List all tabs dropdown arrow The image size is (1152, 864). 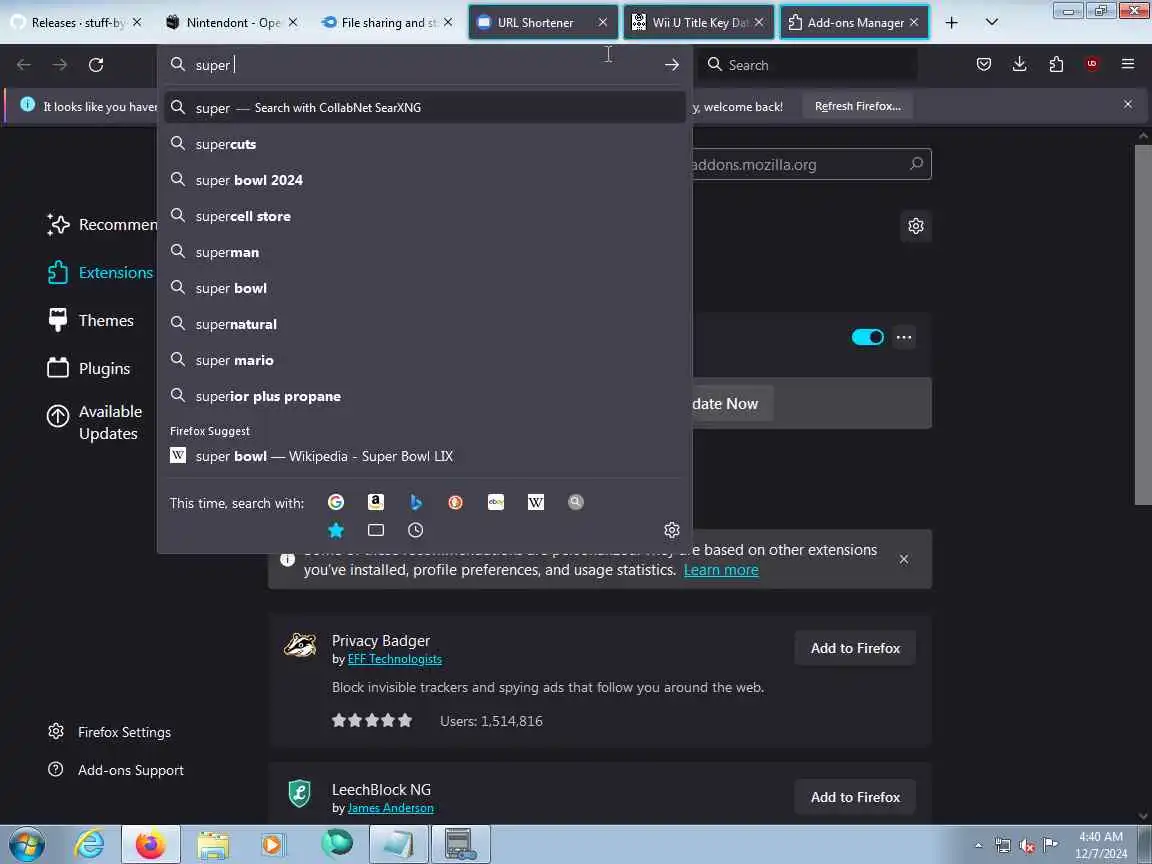click(992, 23)
